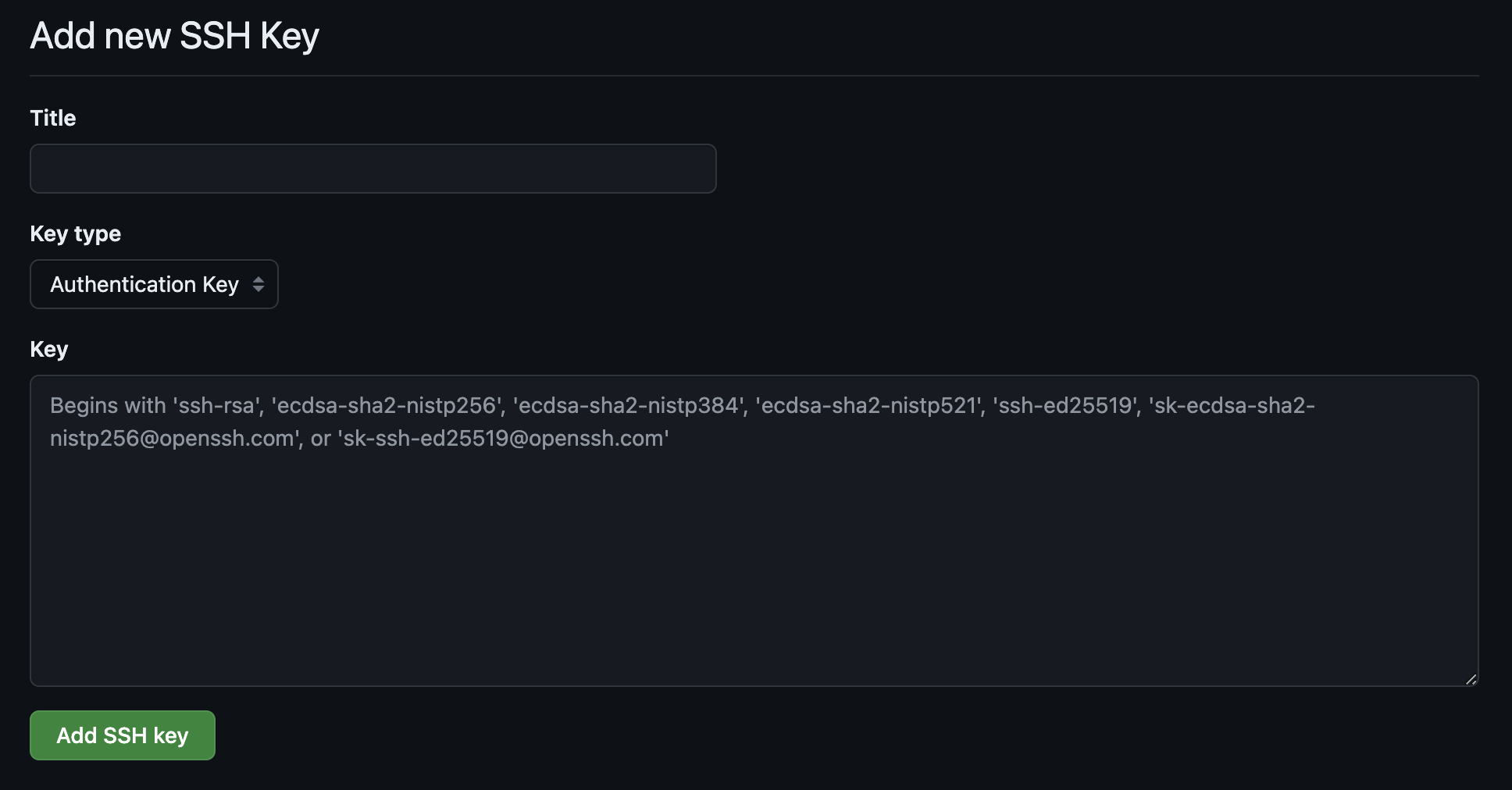Click the Title input field
Screen dimensions: 1512x790
point(373,169)
